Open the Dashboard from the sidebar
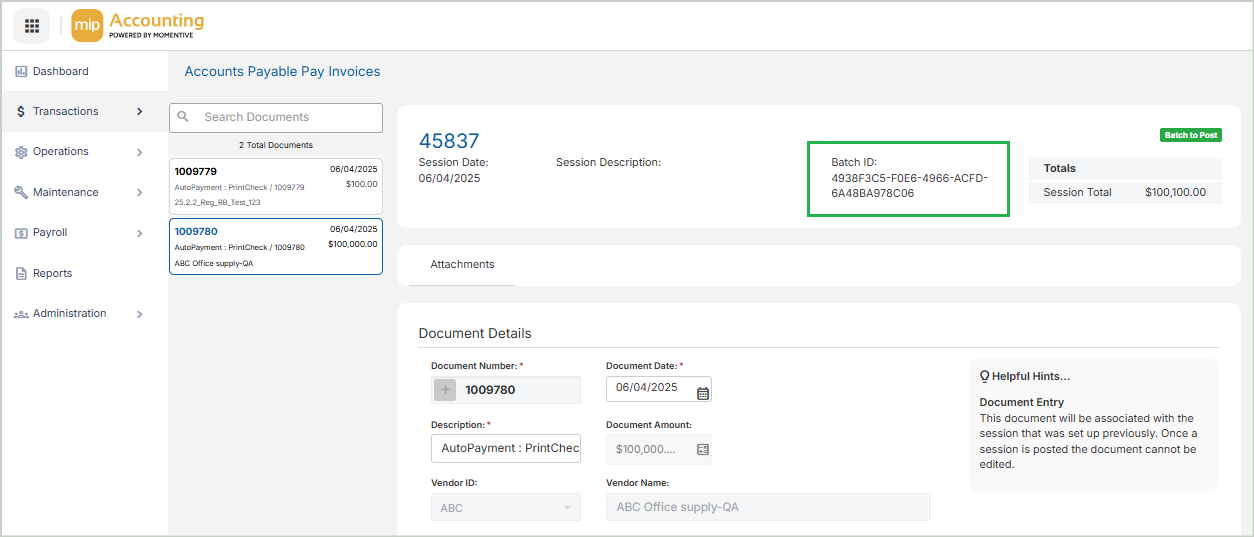Screen dimensions: 1254x537 click(x=60, y=72)
